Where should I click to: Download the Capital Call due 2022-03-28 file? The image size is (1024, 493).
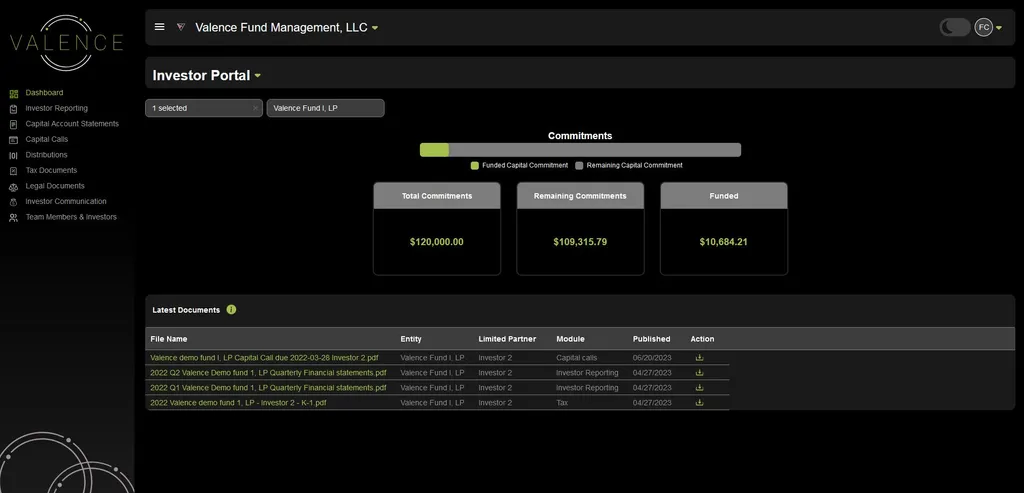(x=700, y=357)
